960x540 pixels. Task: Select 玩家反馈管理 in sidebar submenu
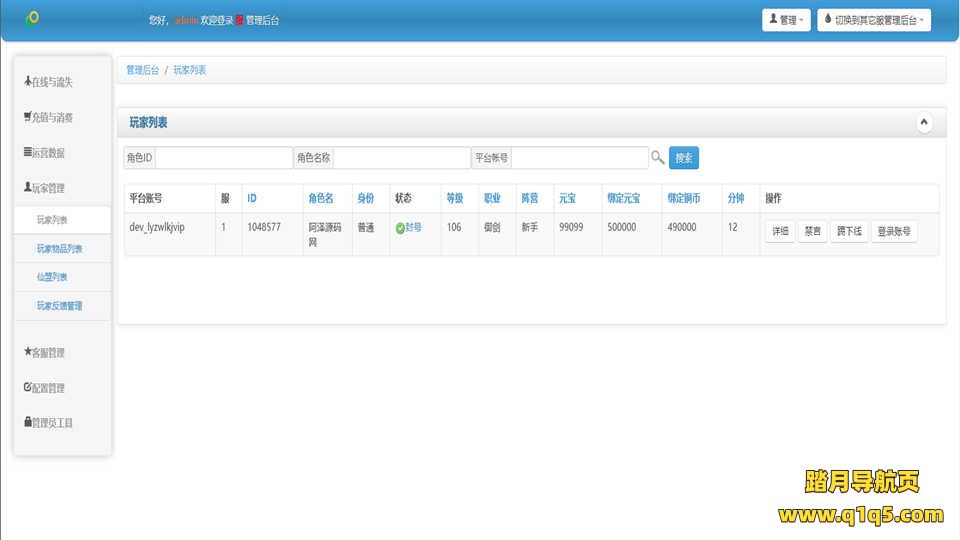60,306
